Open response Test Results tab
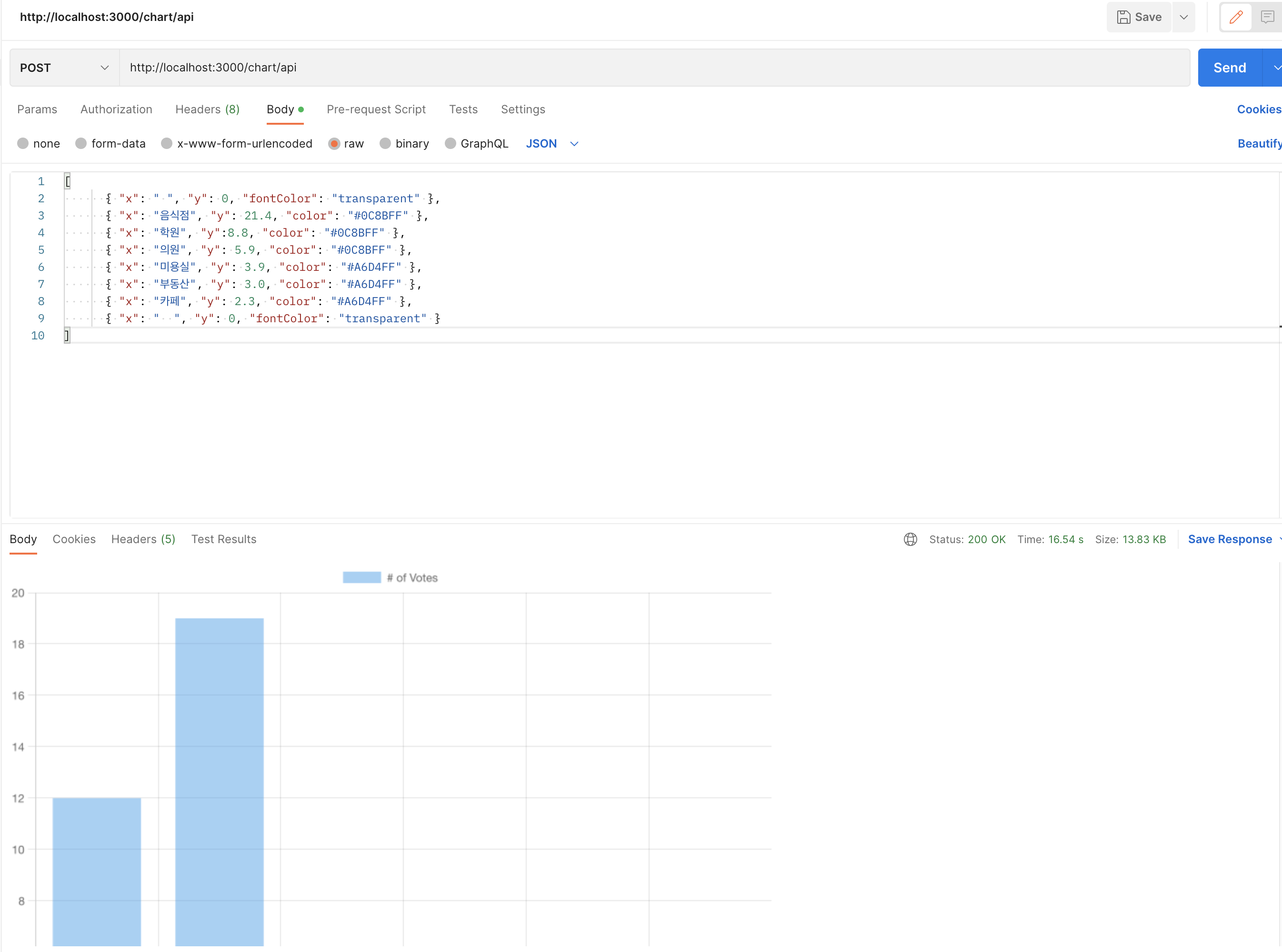Image resolution: width=1282 pixels, height=952 pixels. (x=224, y=539)
